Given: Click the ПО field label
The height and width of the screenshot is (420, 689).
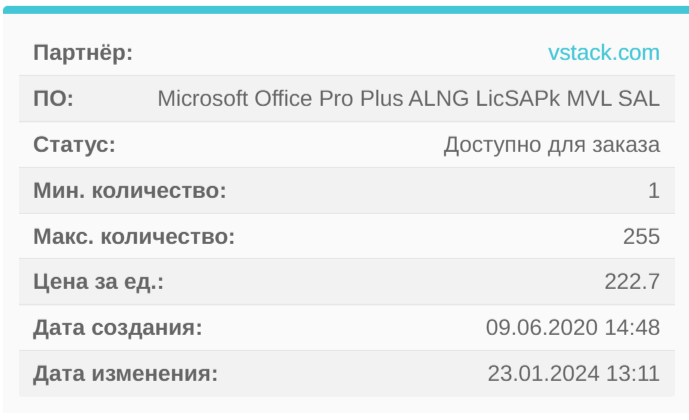Looking at the screenshot, I should 54,99.
